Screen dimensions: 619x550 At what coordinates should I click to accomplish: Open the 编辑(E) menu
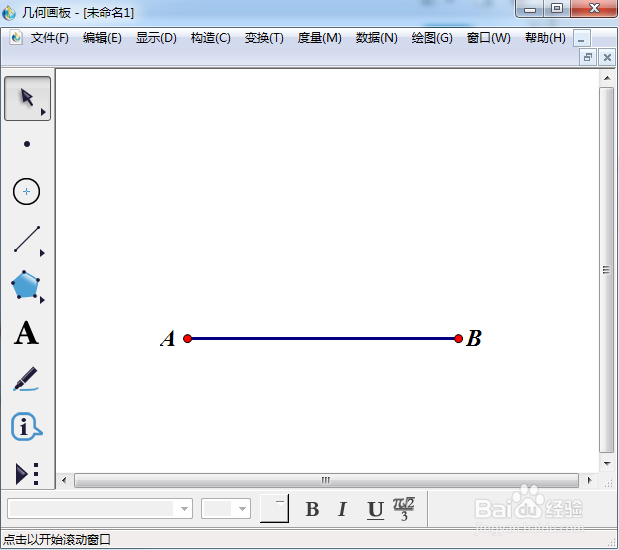click(102, 38)
